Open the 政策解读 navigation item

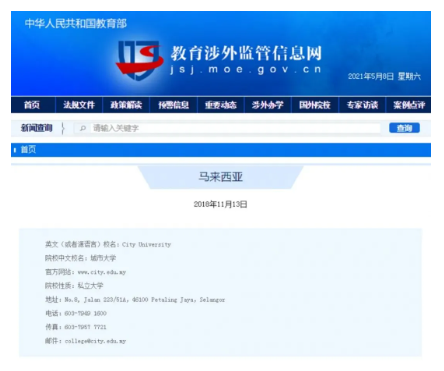126,105
